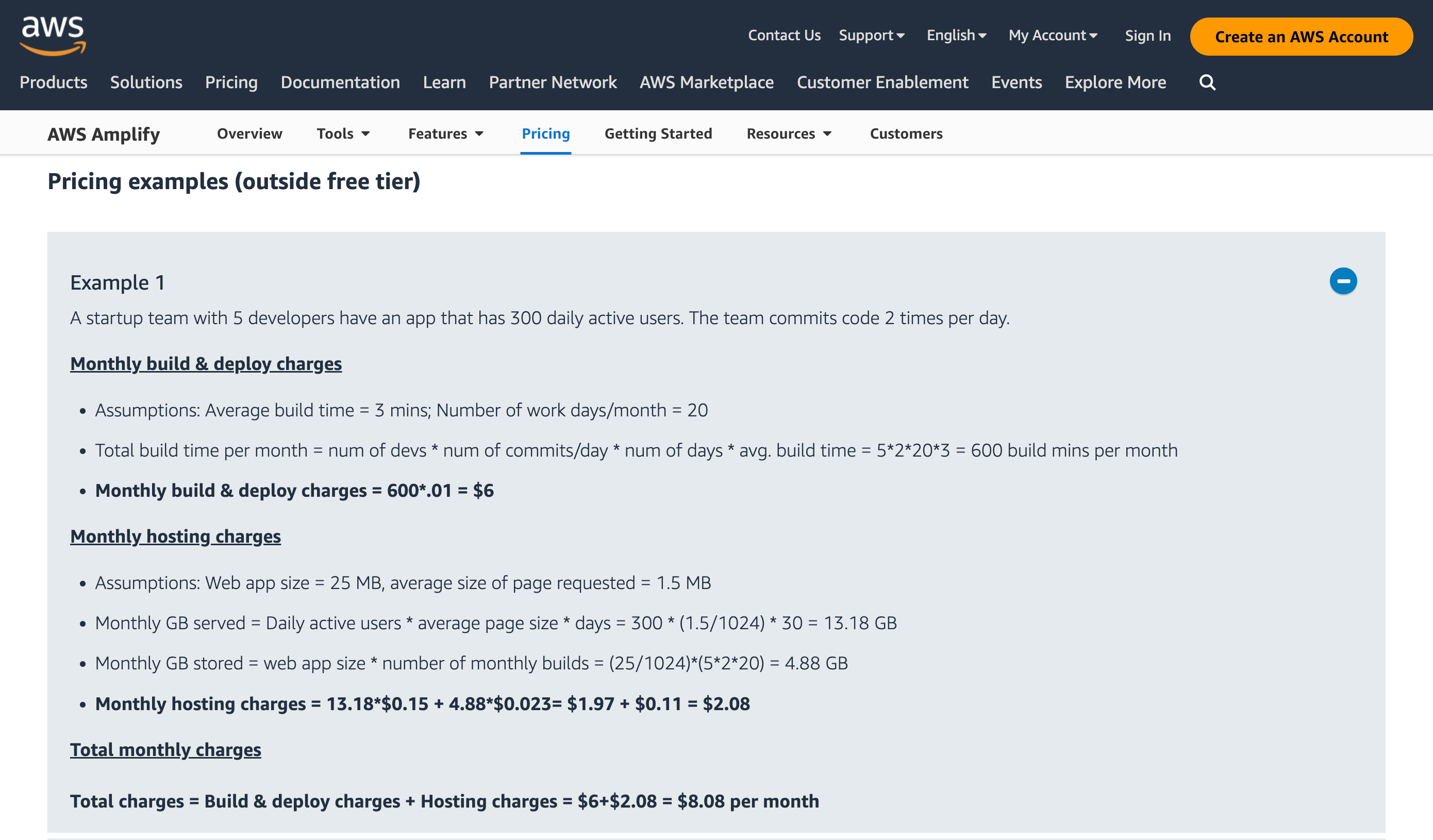Click the AWS Amplify product title
1433x840 pixels.
[104, 134]
